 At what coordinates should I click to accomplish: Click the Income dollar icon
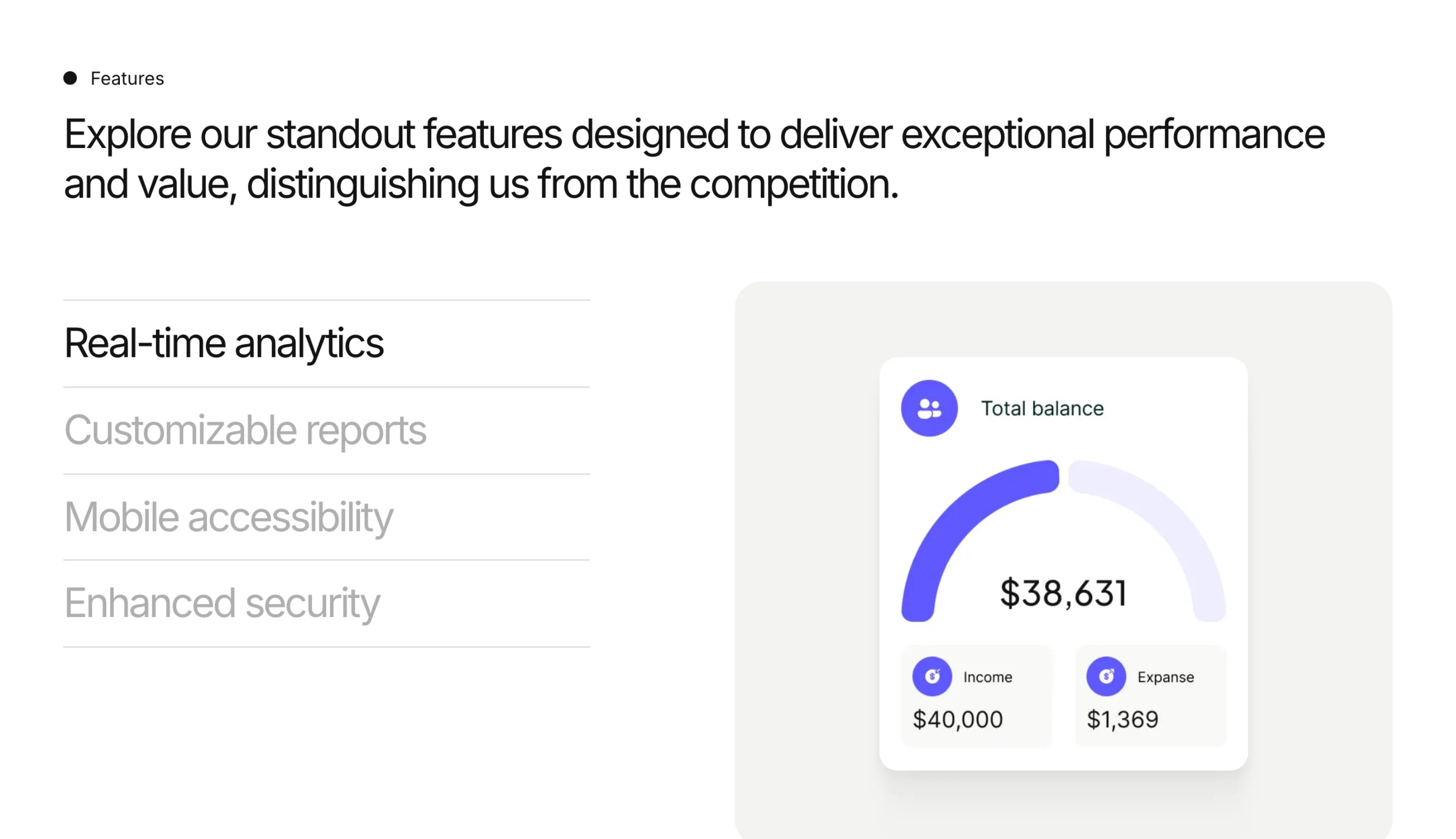[x=932, y=676]
